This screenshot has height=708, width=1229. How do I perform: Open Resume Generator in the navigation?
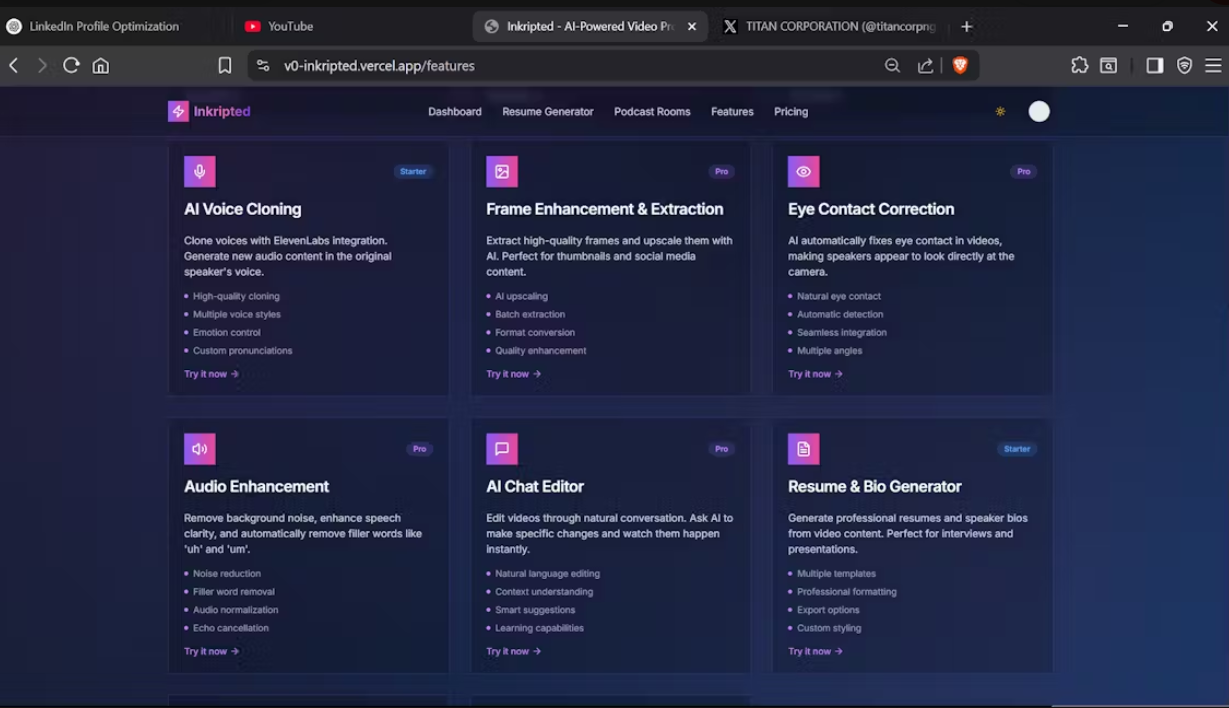tap(548, 112)
